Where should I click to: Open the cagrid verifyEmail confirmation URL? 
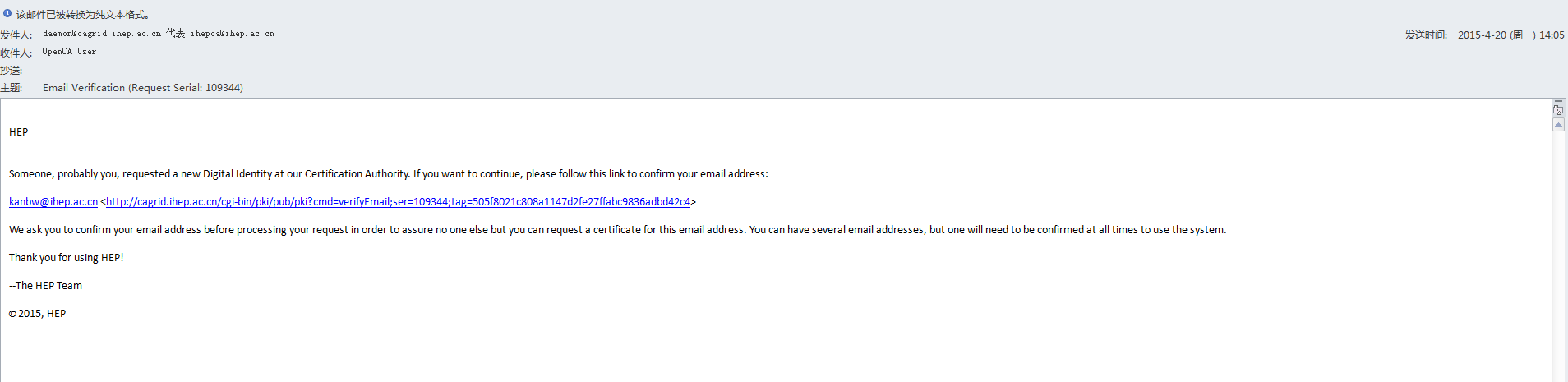(398, 202)
